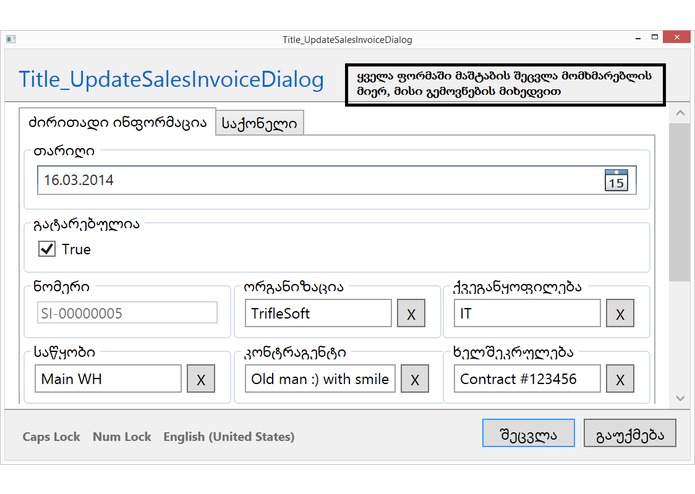
Task: Click the ორგანიზაცია group label
Action: click(294, 287)
